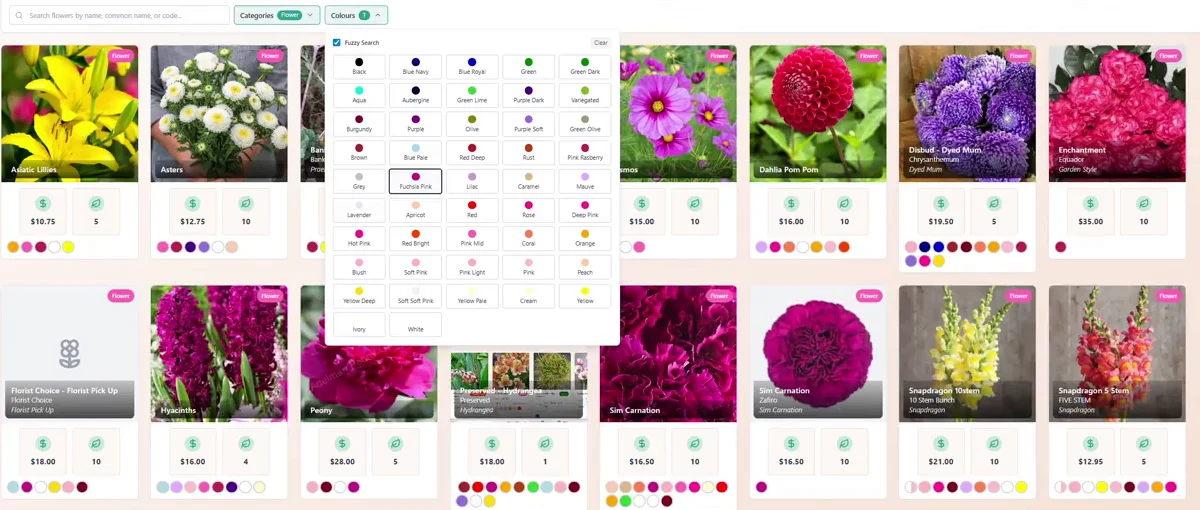Click the dollar icon on the Asters card
Viewport: 1200px width, 510px height.
[193, 203]
